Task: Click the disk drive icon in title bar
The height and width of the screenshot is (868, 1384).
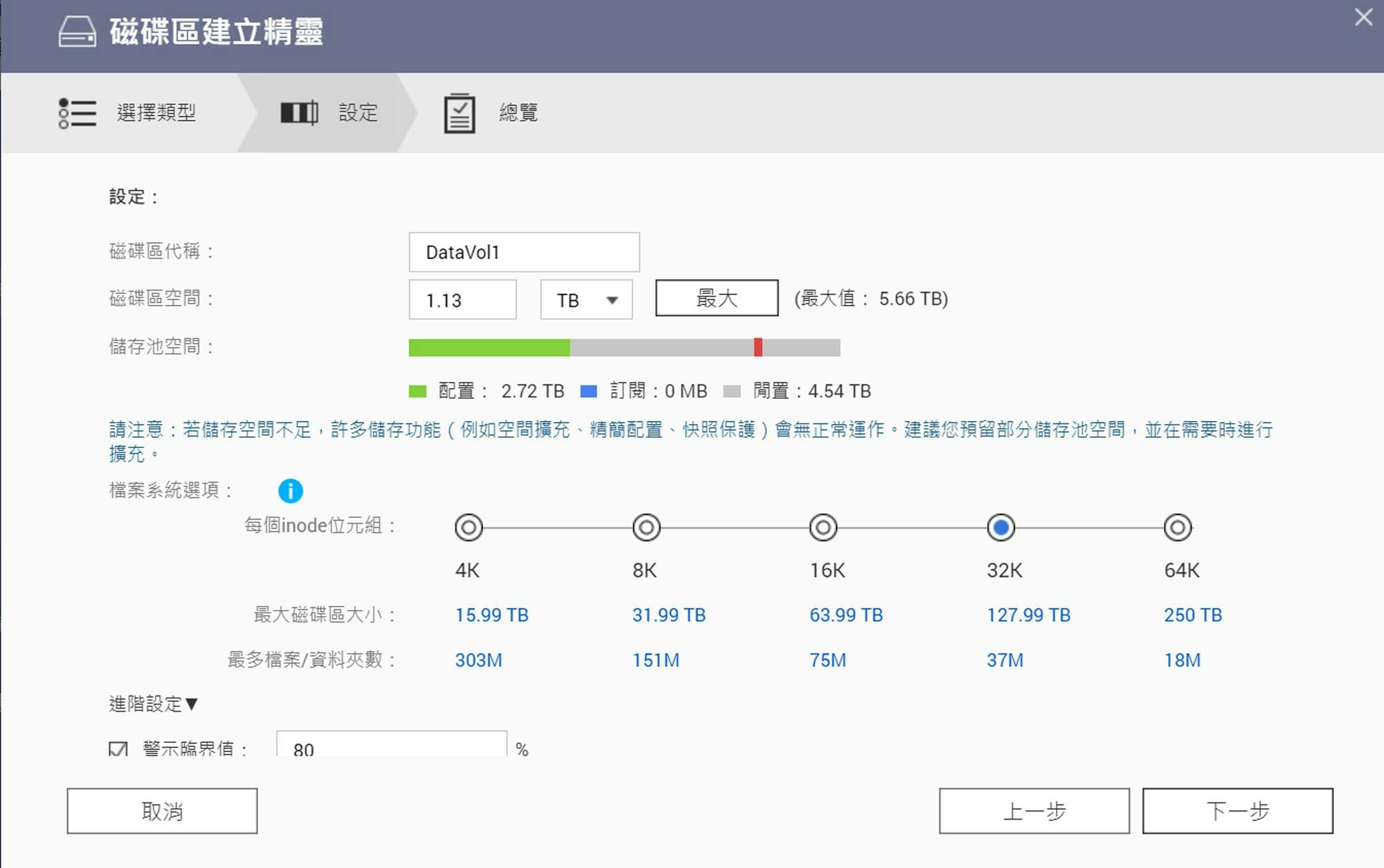Action: pyautogui.click(x=77, y=32)
